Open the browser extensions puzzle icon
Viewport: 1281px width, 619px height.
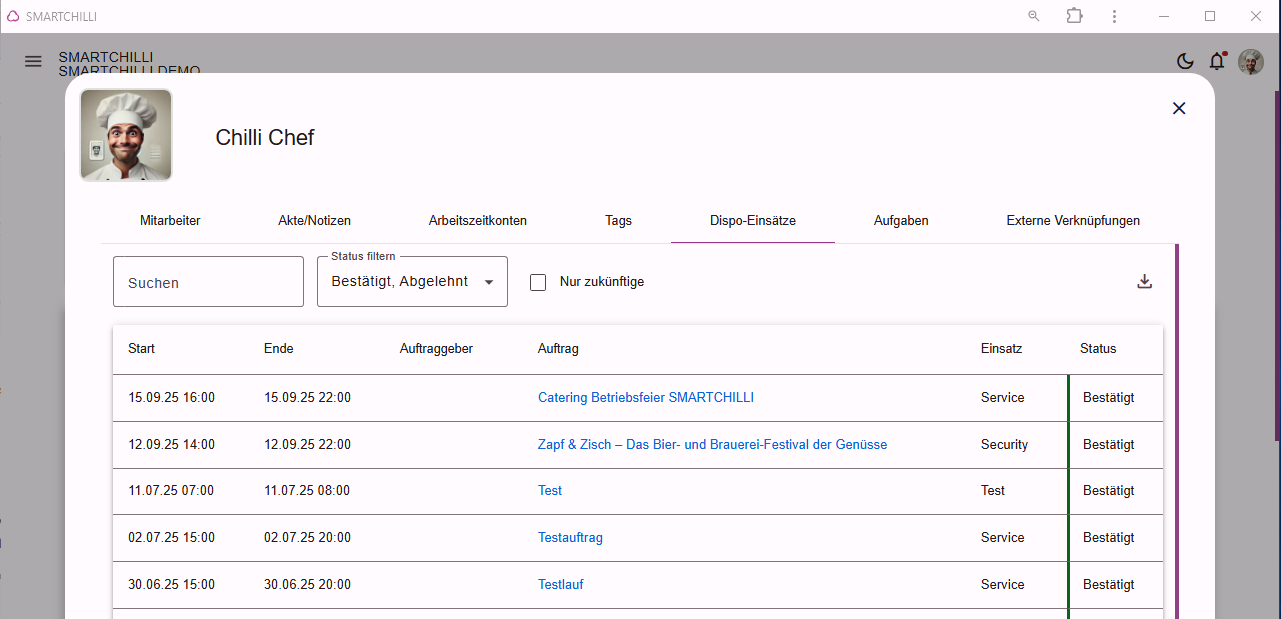(1074, 16)
